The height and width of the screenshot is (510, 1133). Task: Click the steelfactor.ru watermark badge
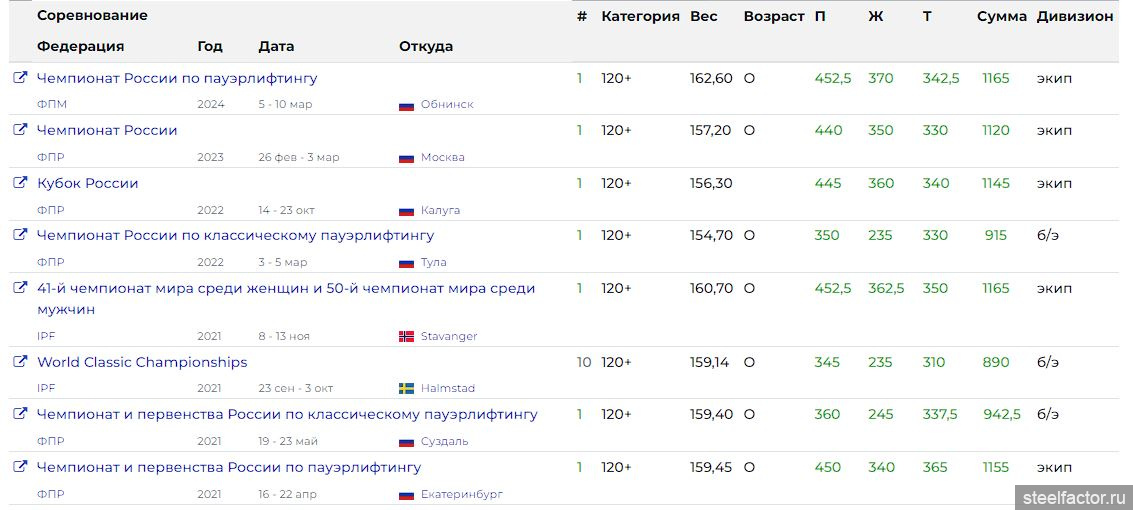[1074, 498]
